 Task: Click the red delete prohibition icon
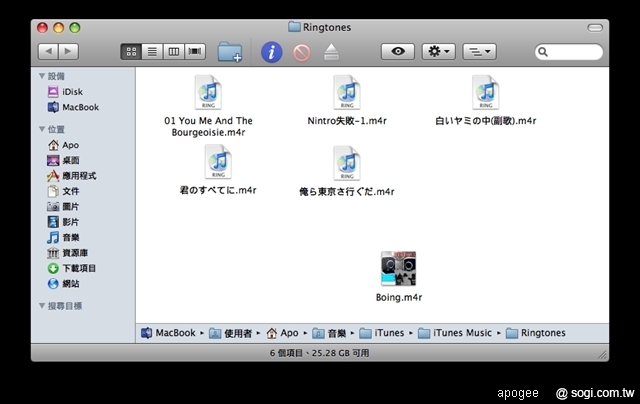[x=302, y=53]
